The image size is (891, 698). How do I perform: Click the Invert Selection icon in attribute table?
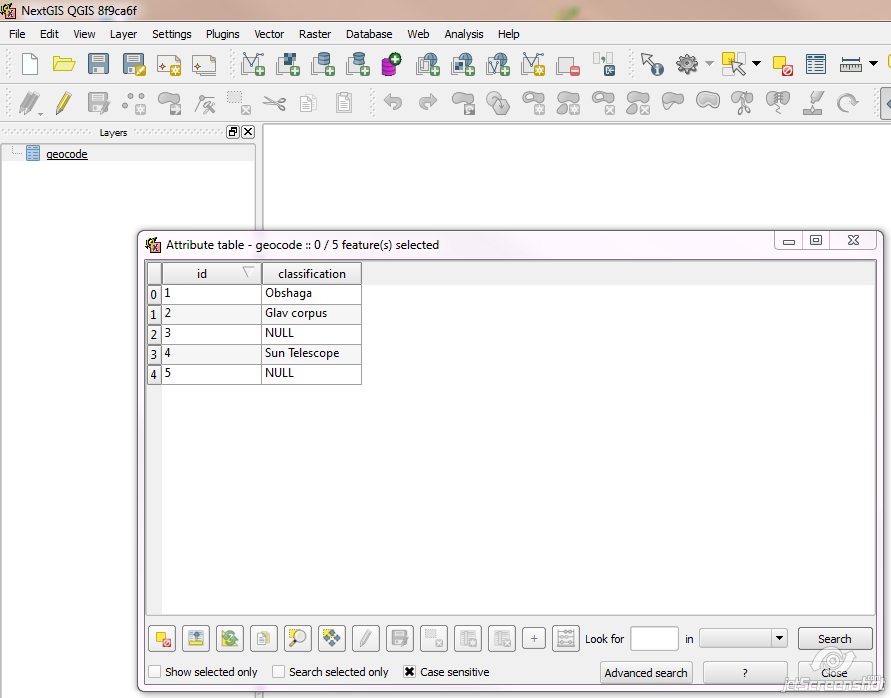pos(230,639)
